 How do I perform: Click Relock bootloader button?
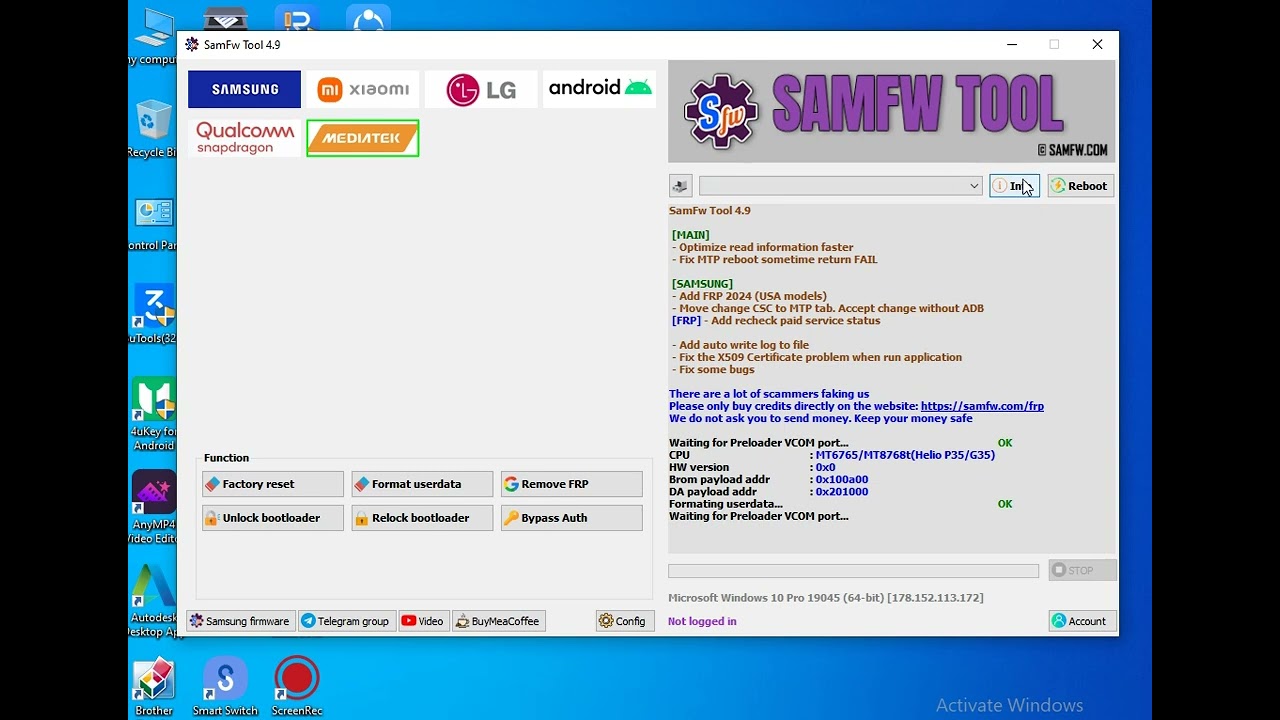coord(422,518)
